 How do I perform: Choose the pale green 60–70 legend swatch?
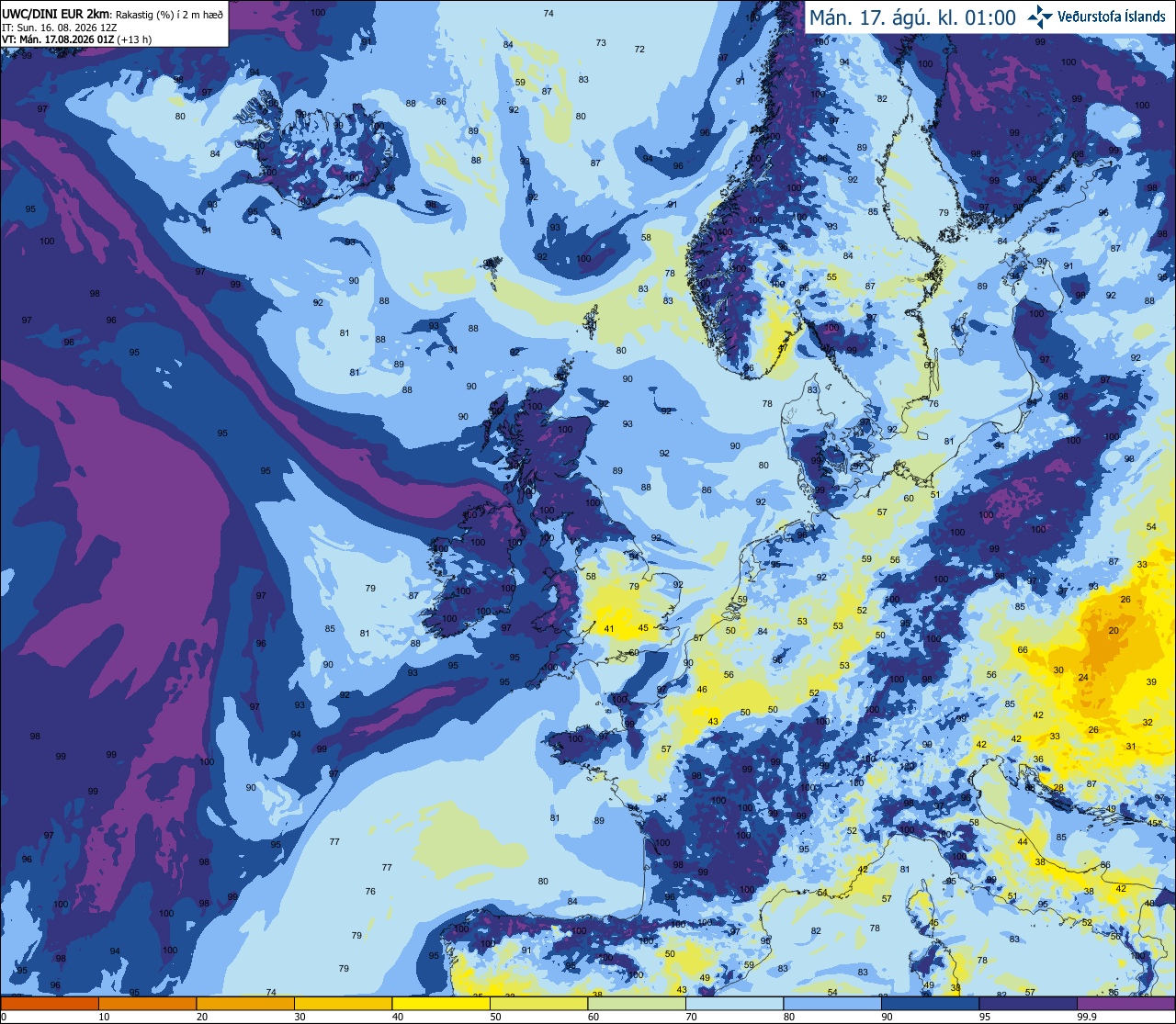coord(637,1004)
